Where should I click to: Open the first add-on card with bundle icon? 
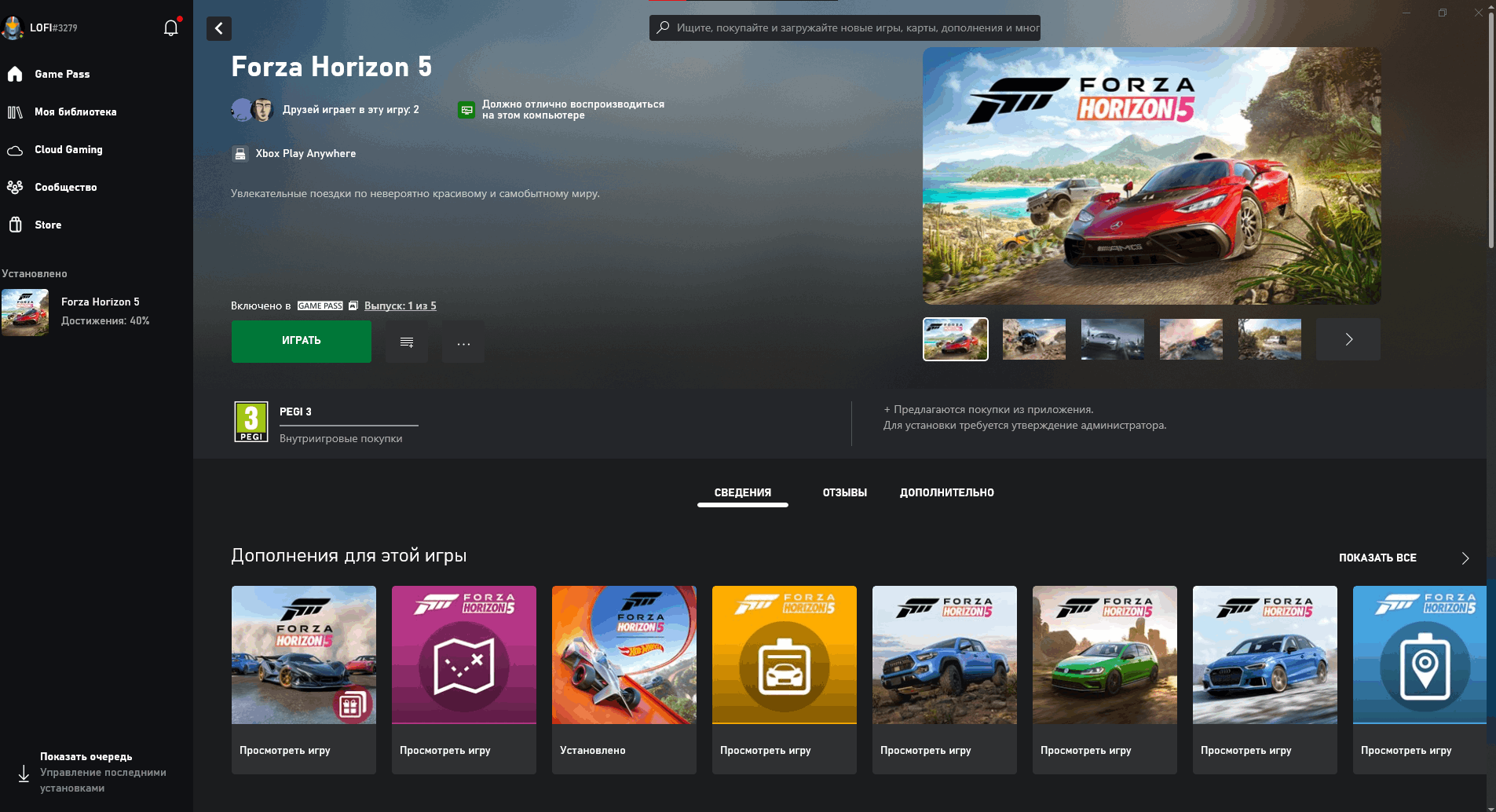coord(304,680)
